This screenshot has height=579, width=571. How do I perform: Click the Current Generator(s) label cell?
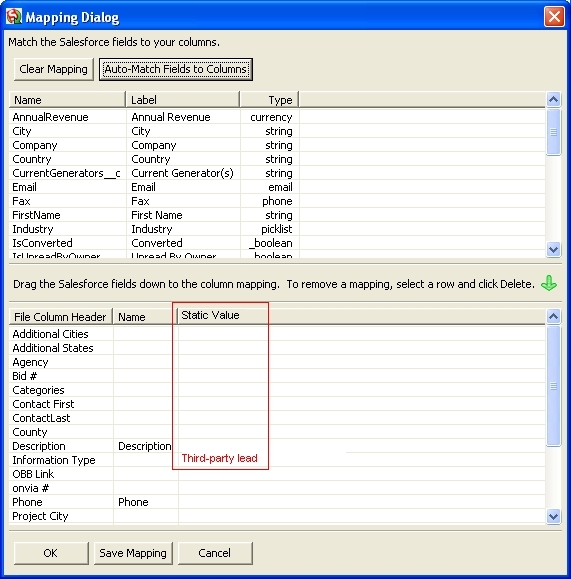click(x=182, y=173)
